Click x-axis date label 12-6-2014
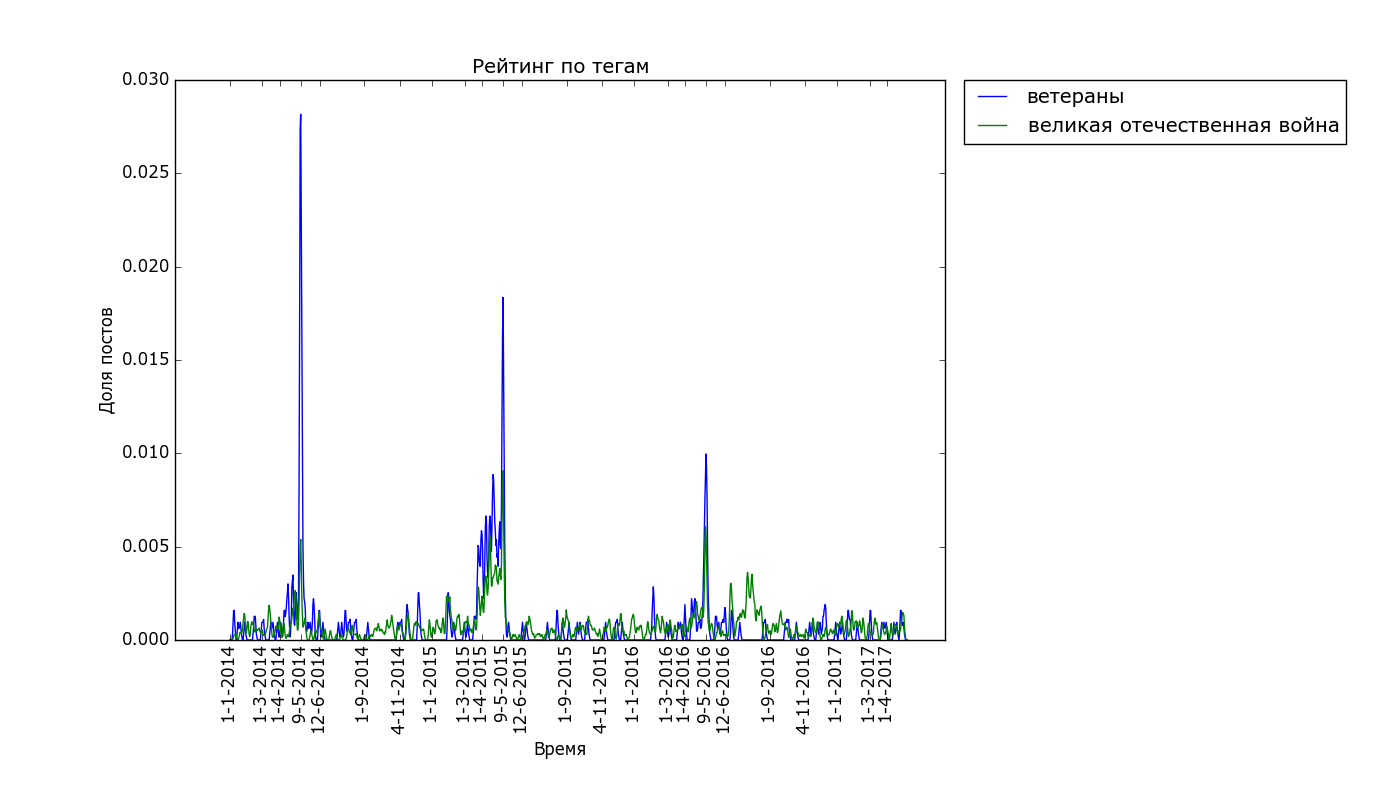 (x=317, y=690)
